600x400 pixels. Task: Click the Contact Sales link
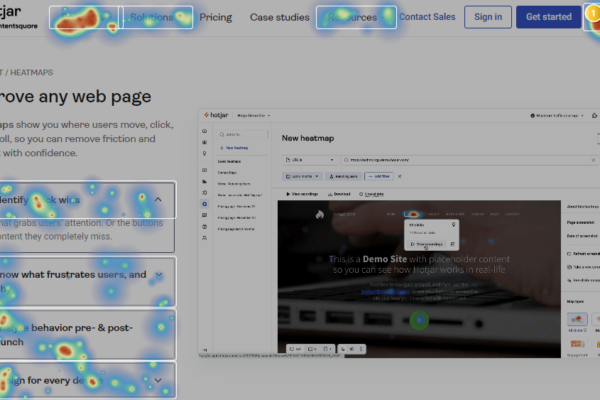click(x=427, y=17)
